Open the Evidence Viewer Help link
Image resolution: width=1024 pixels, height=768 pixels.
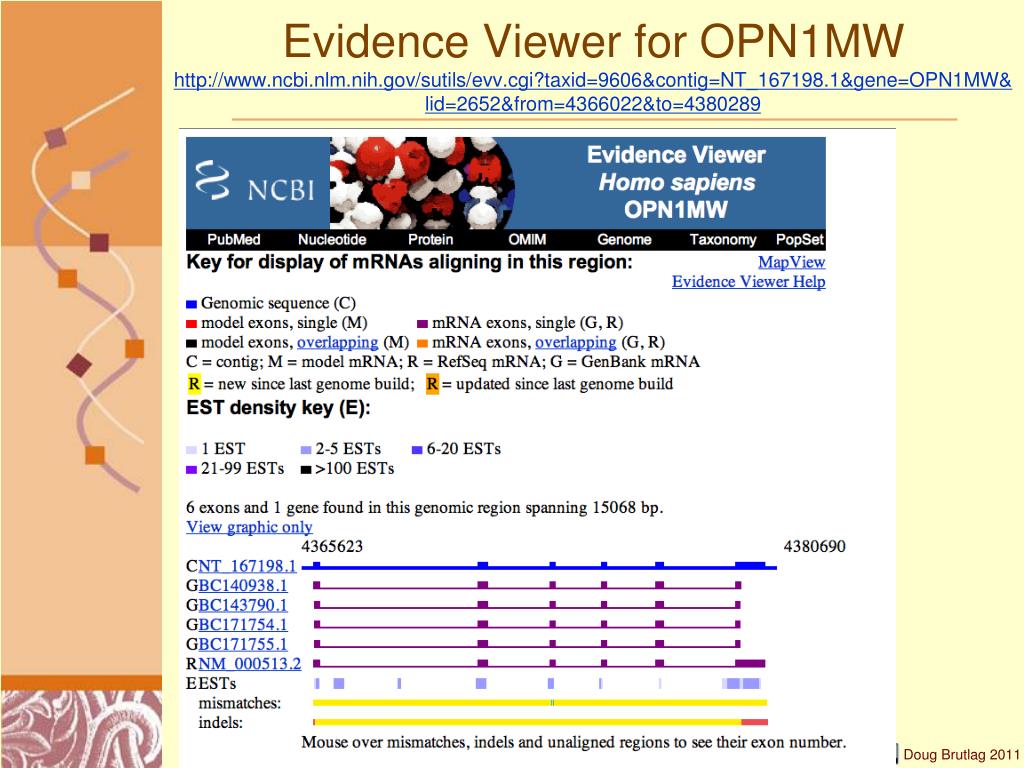click(x=748, y=281)
